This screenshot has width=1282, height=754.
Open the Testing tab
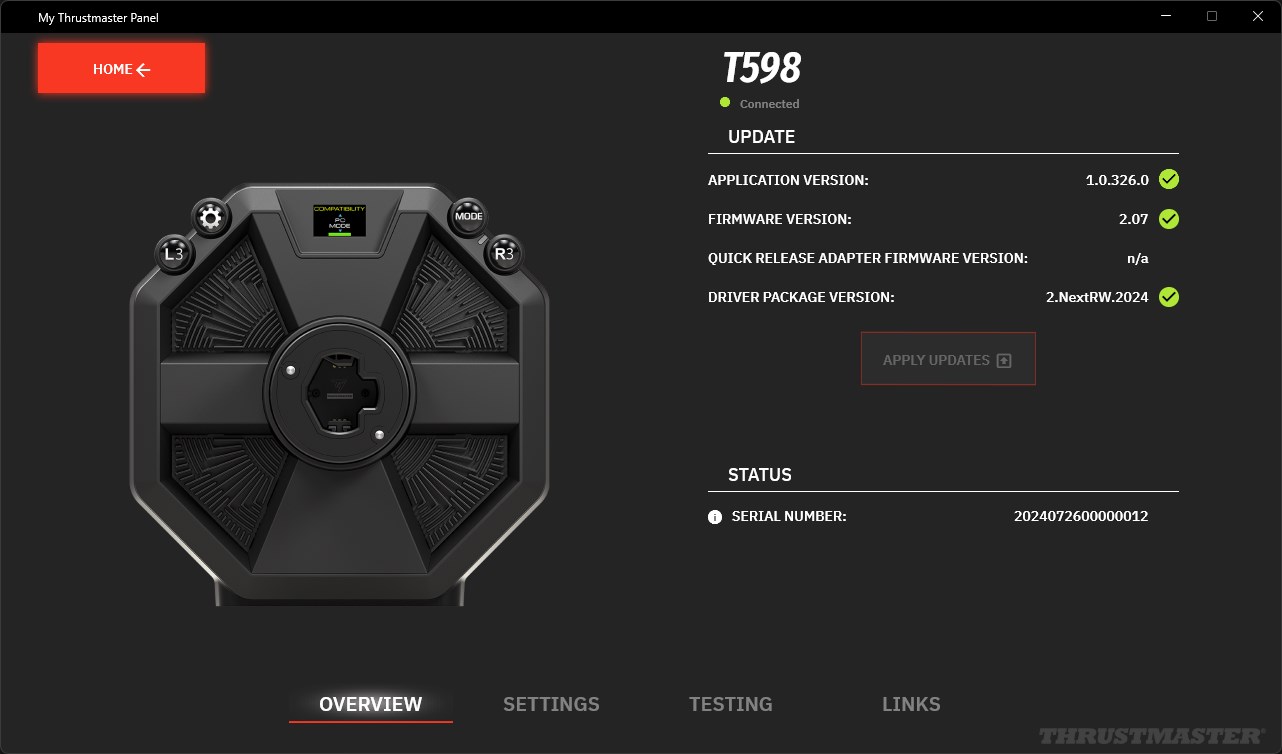click(731, 704)
